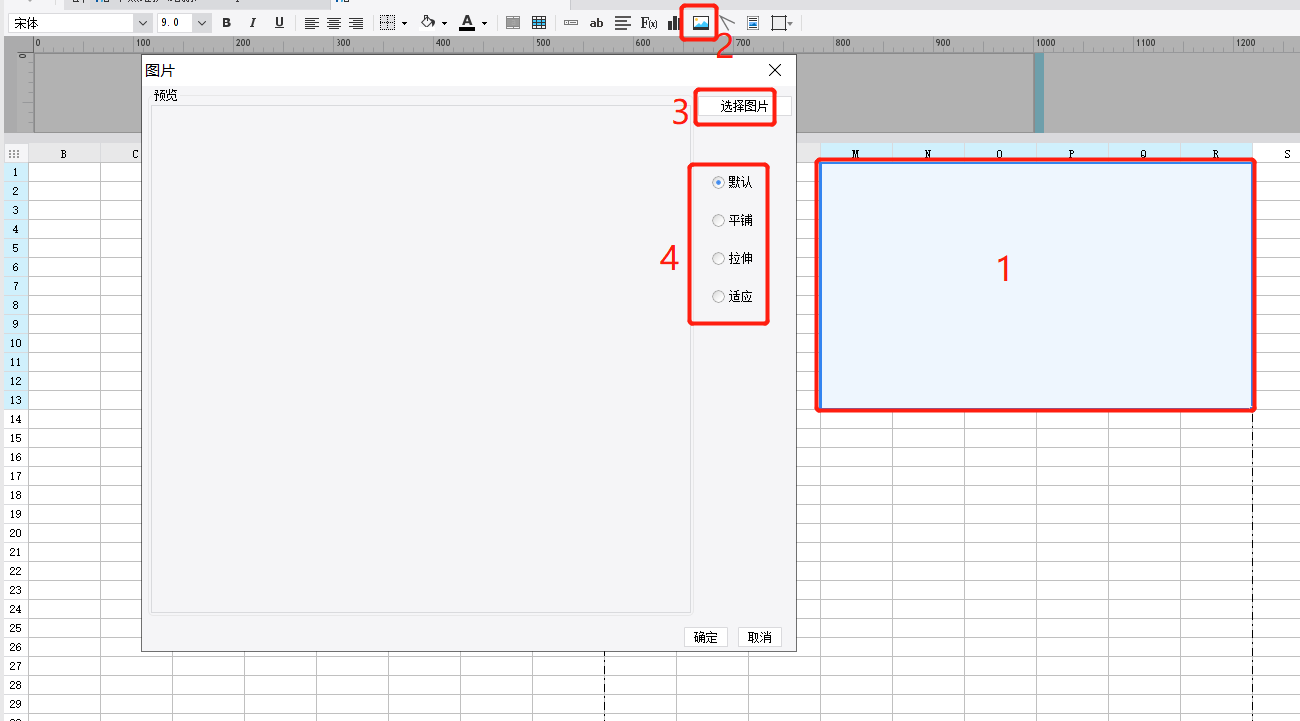
Task: Select row header 5
Action: tap(15, 248)
